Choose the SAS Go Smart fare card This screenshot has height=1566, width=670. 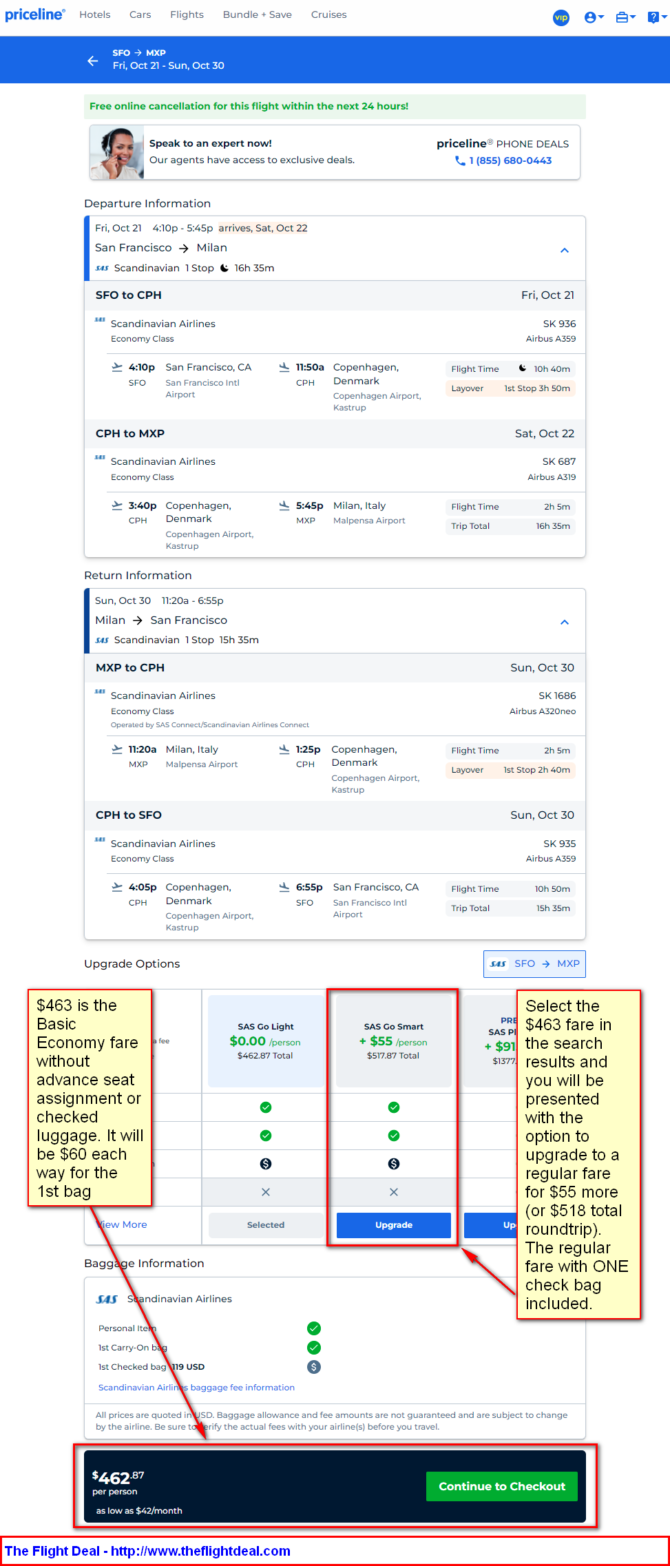tap(393, 1041)
